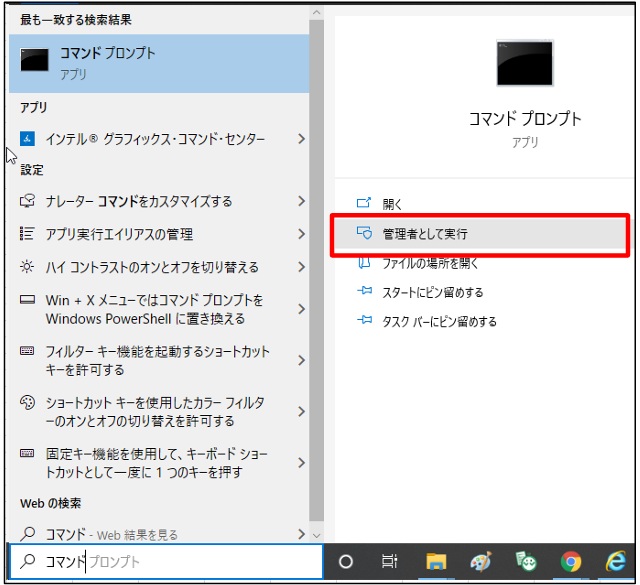The image size is (640, 585).
Task: Click keyboard icon beside sticky keys setting
Action: click(27, 453)
